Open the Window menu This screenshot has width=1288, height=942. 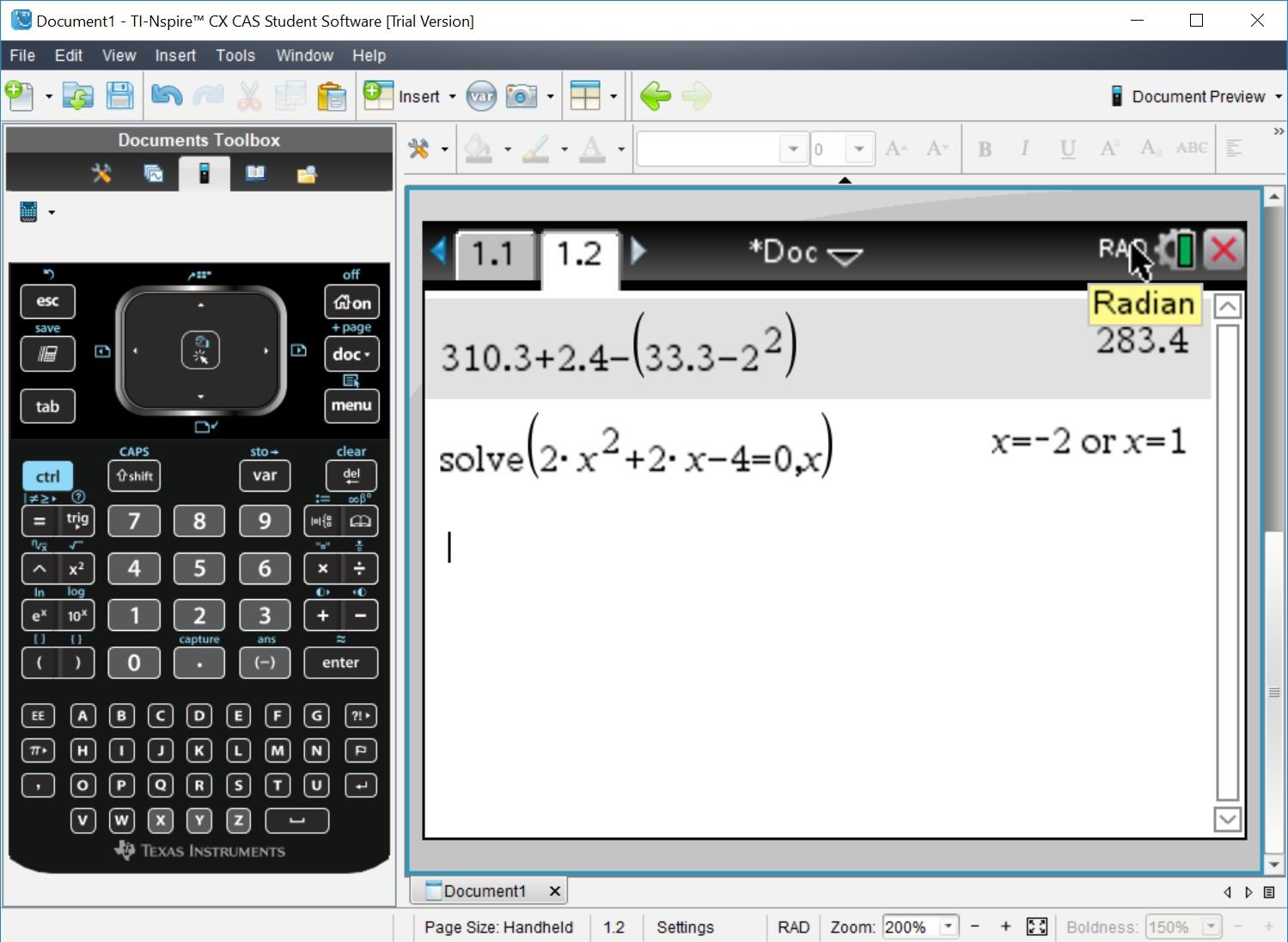[x=304, y=55]
